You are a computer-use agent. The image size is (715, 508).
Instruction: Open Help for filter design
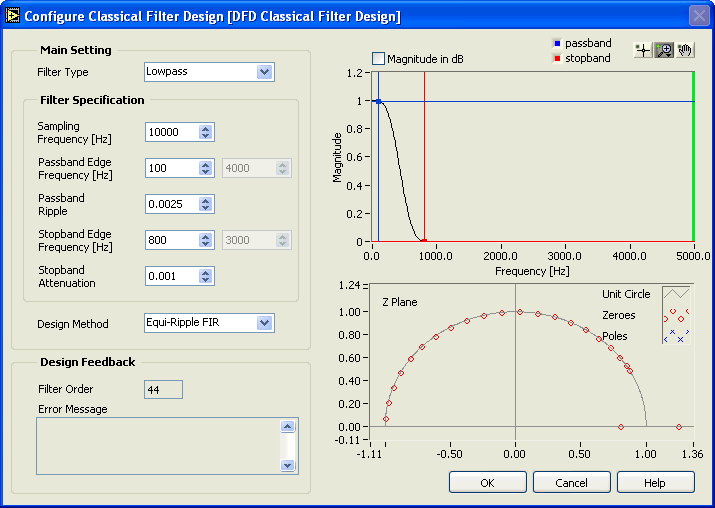pos(655,482)
